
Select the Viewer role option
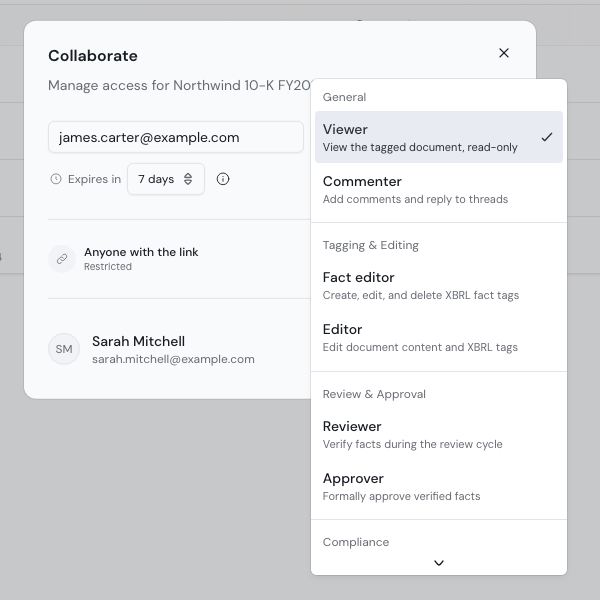[439, 137]
